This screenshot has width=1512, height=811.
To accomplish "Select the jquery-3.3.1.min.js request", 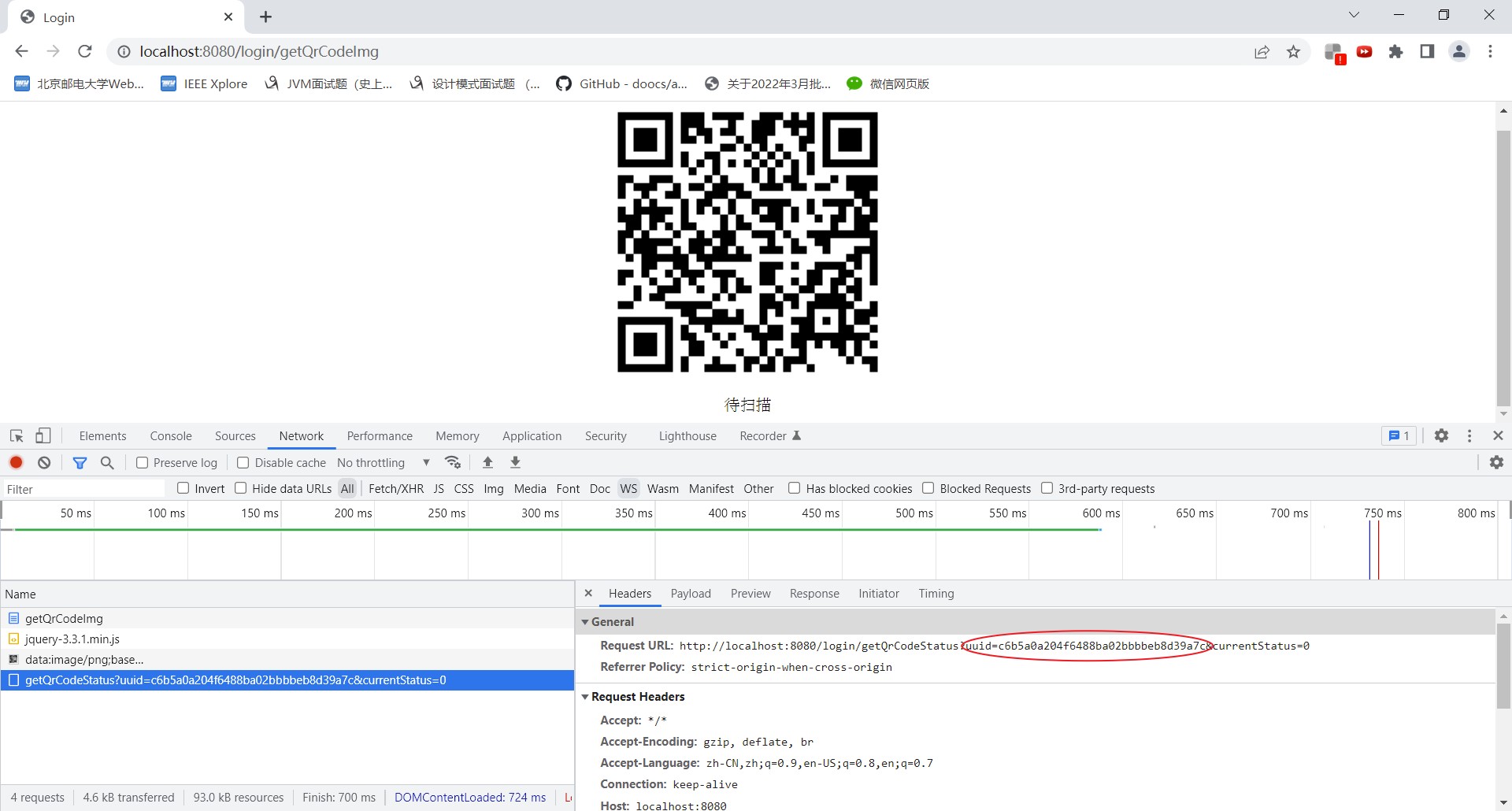I will coord(72,639).
